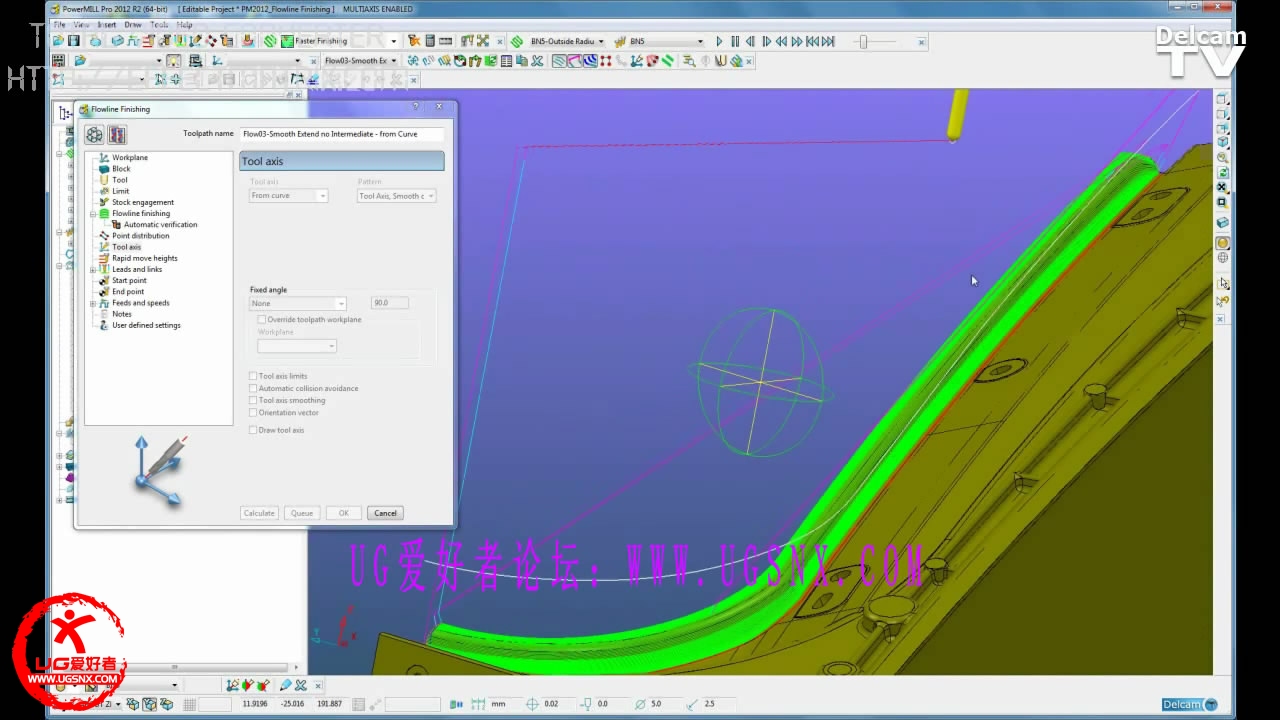Tick the Tool axis limits checkbox
The image size is (1280, 720).
click(x=253, y=376)
